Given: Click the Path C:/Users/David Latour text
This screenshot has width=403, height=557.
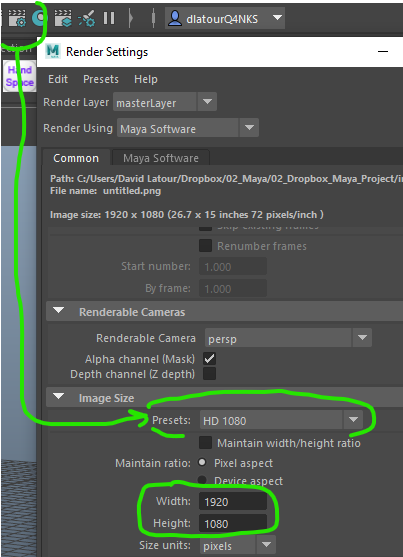Looking at the screenshot, I should tap(226, 178).
